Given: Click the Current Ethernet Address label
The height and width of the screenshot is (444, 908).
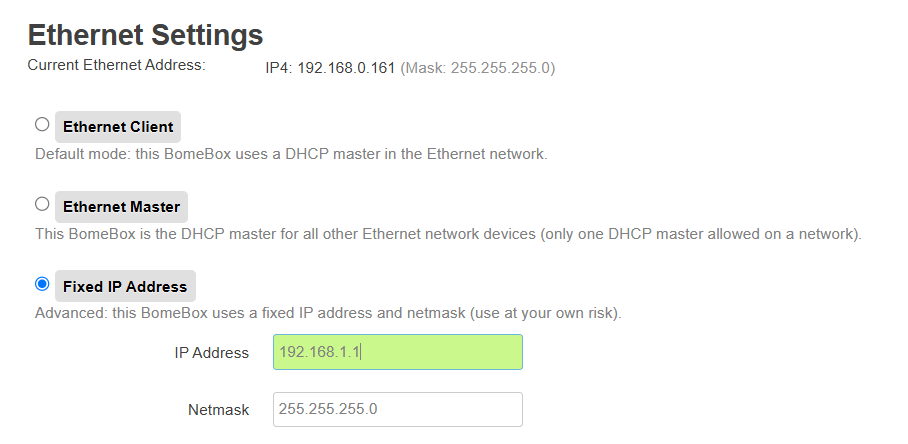Looking at the screenshot, I should click(x=116, y=66).
